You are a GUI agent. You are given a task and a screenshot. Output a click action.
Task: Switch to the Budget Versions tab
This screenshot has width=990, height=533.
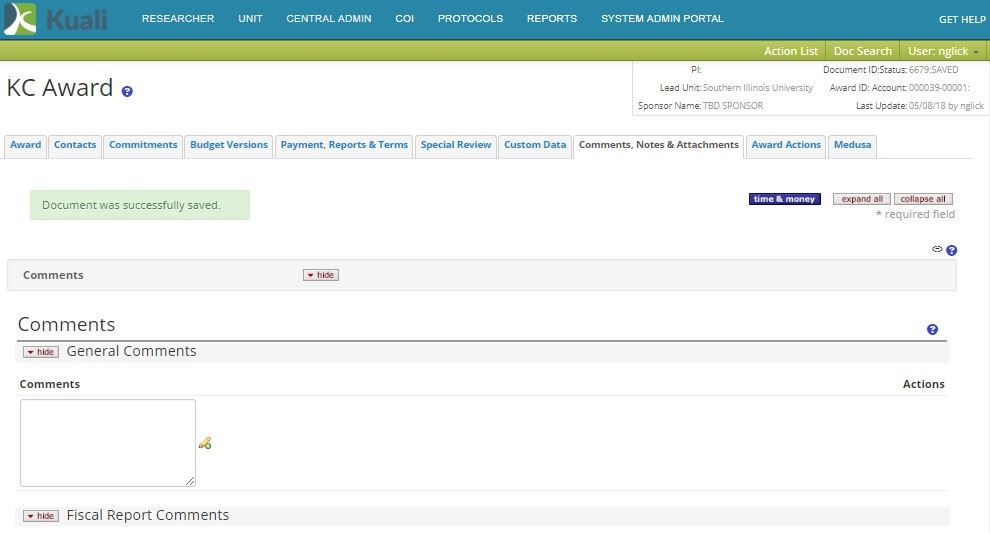click(229, 145)
